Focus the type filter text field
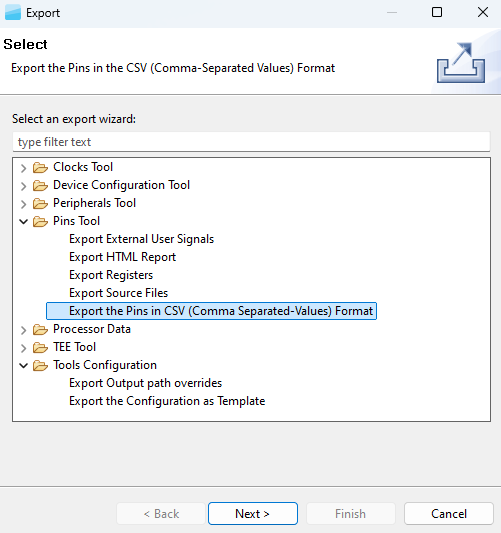This screenshot has width=501, height=533. pyautogui.click(x=251, y=142)
